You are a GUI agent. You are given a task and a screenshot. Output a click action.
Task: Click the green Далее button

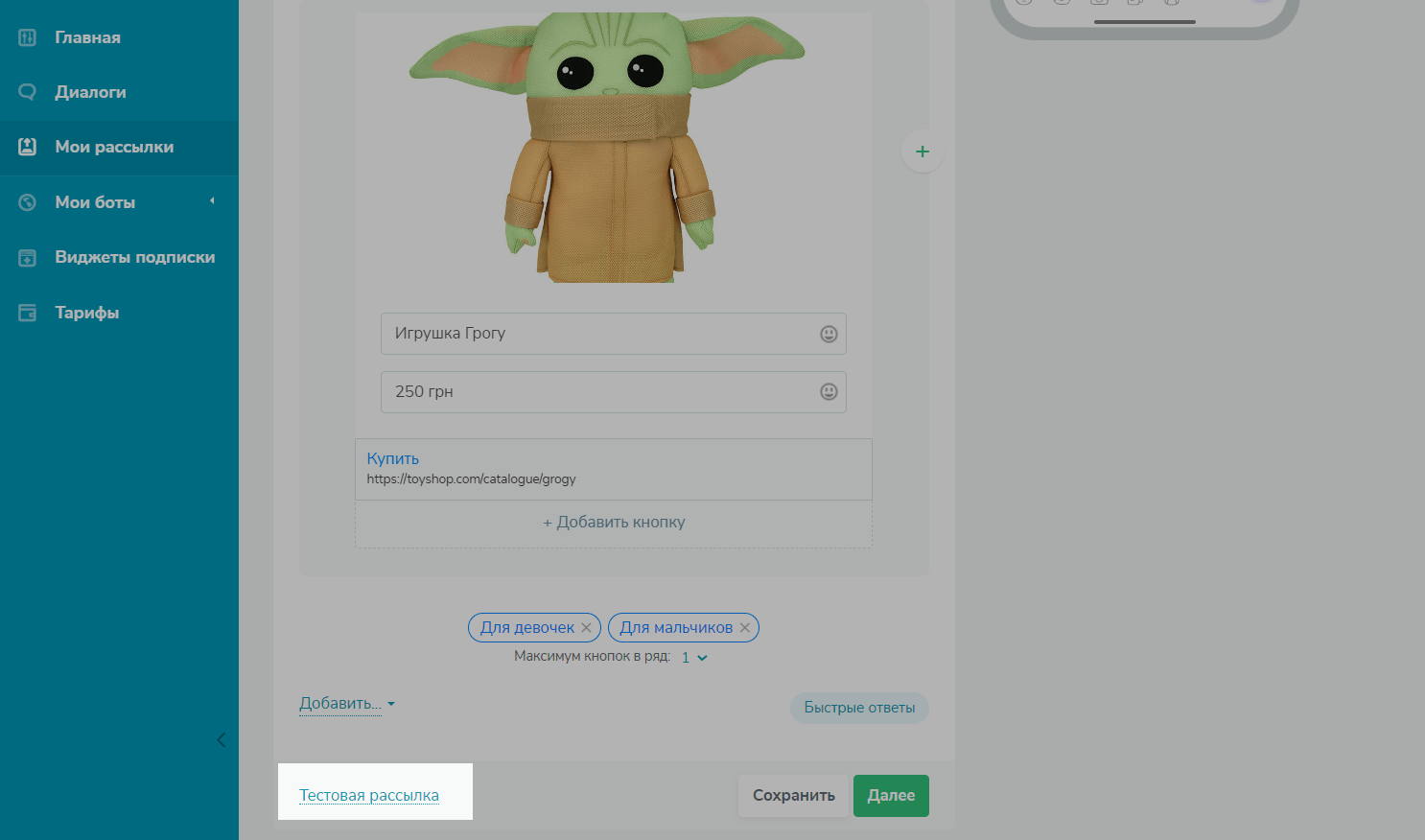890,795
